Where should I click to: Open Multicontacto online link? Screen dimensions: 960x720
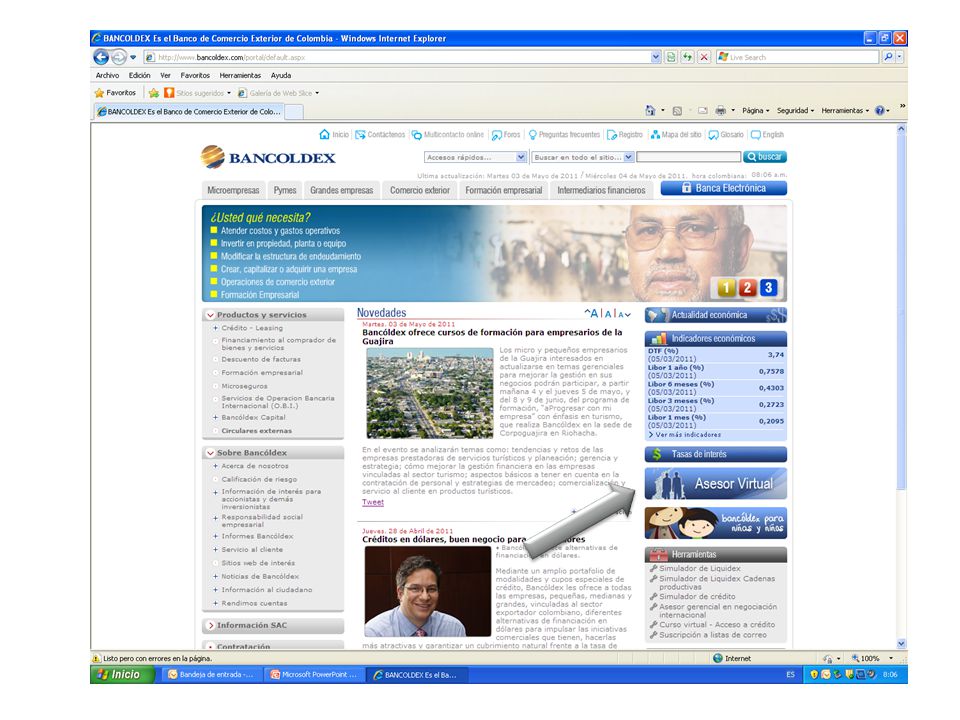pyautogui.click(x=448, y=135)
